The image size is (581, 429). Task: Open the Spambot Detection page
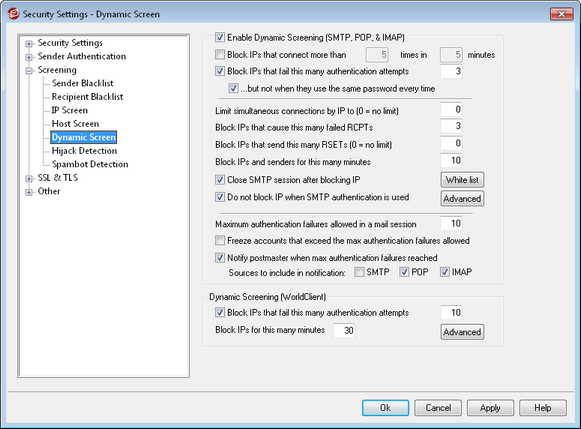pyautogui.click(x=90, y=164)
